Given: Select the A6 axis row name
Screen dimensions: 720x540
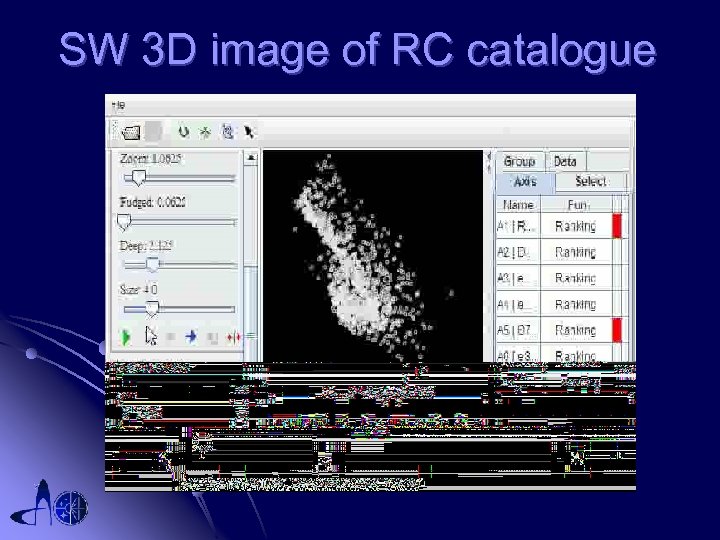Looking at the screenshot, I should pos(518,354).
